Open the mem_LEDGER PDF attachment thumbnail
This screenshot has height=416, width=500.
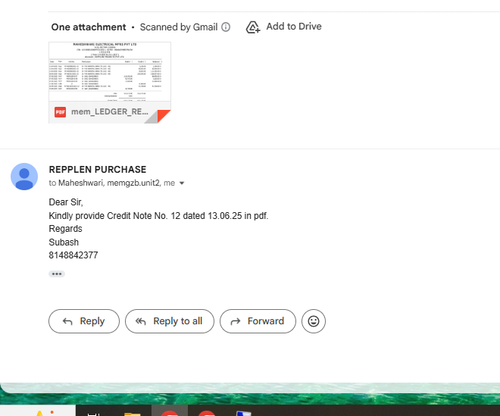(110, 82)
